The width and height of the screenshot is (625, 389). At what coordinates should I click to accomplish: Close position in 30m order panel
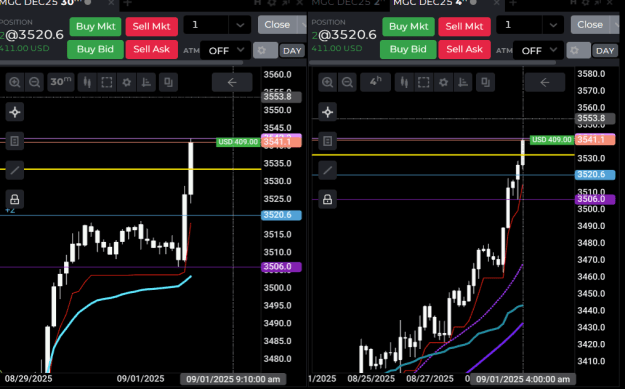click(277, 25)
